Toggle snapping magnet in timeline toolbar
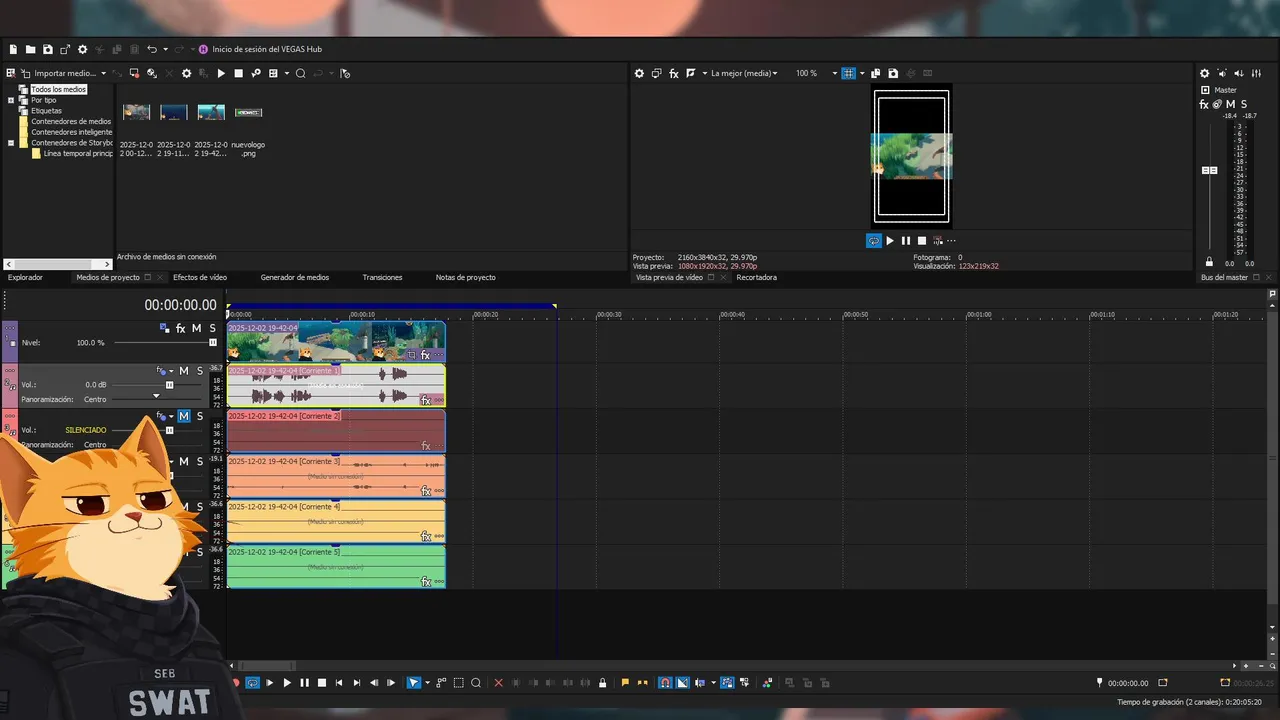 [665, 683]
